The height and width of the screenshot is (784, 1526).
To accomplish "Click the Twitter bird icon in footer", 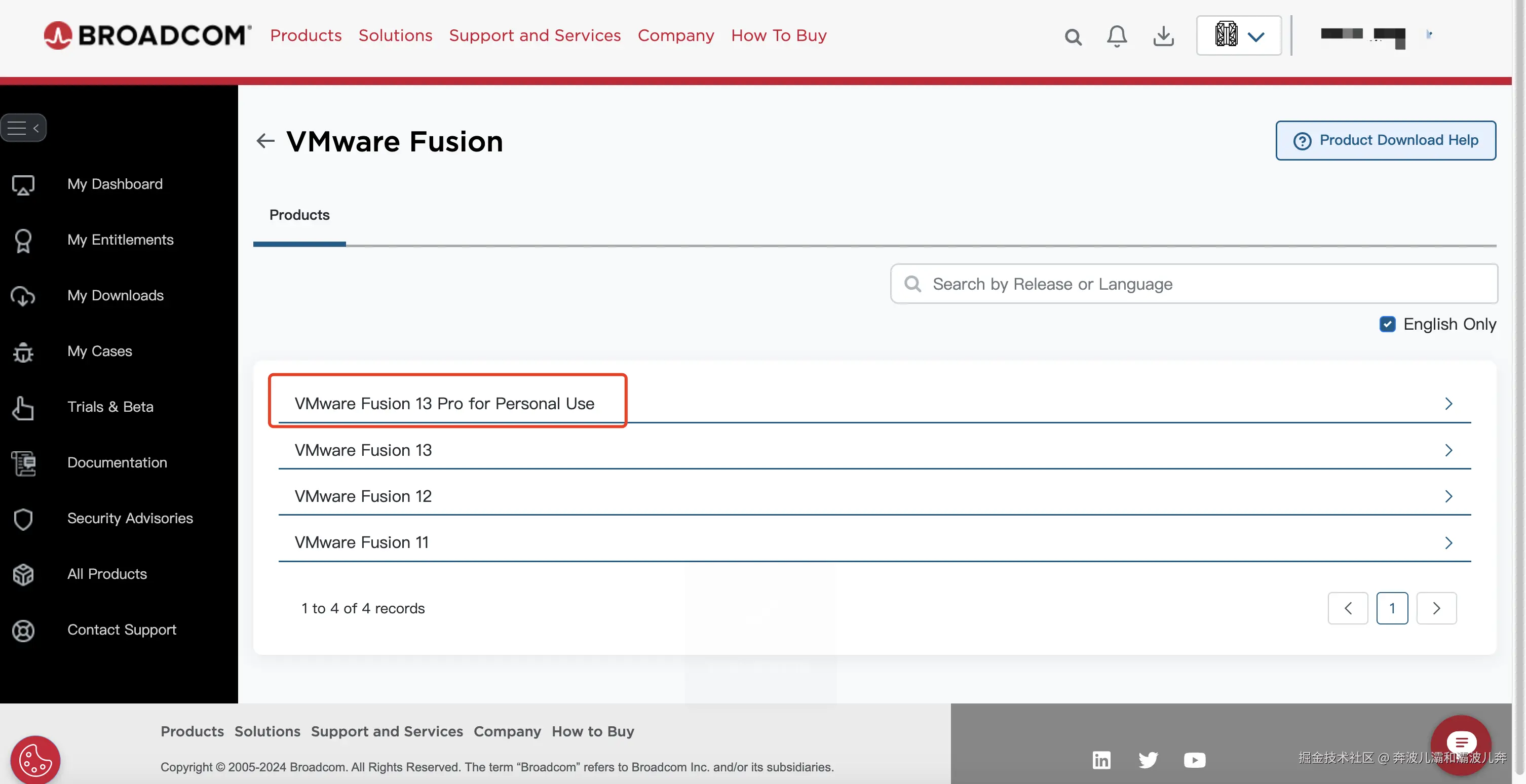I will [x=1148, y=760].
